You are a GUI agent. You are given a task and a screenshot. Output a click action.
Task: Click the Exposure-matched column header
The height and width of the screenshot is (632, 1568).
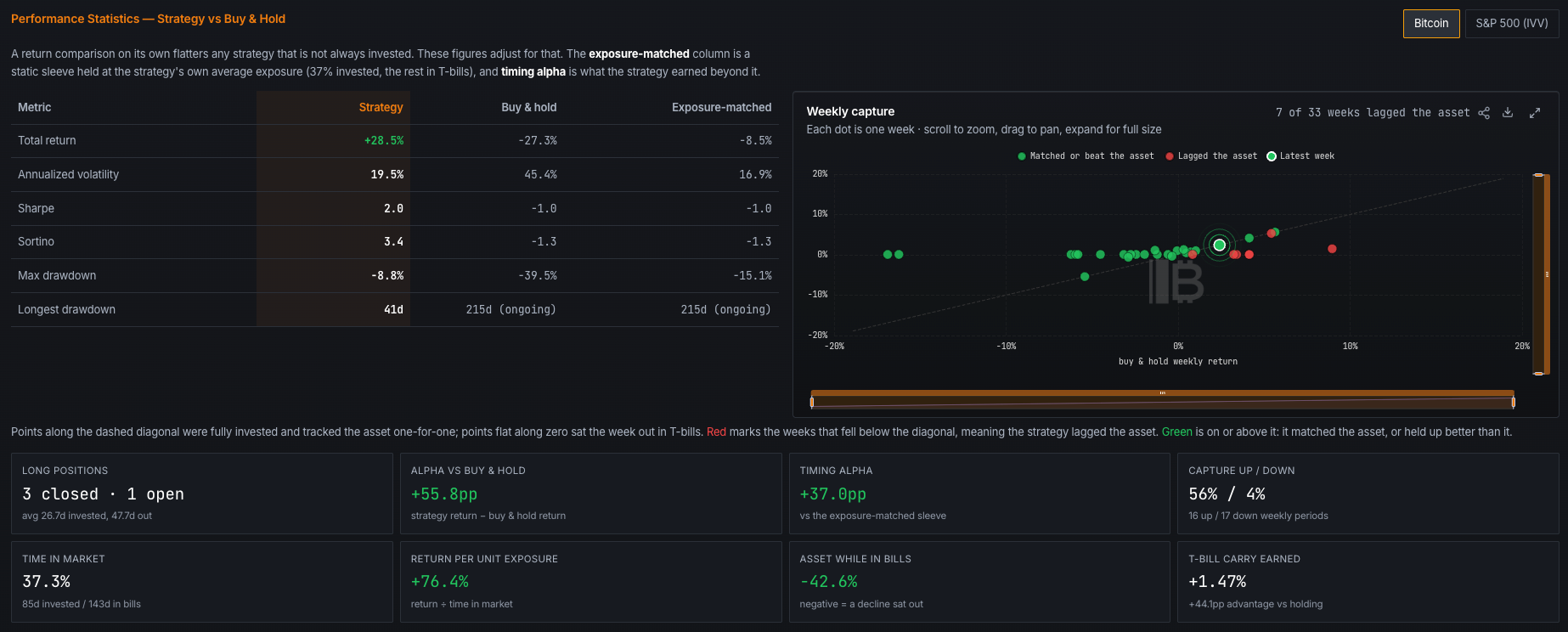(722, 107)
